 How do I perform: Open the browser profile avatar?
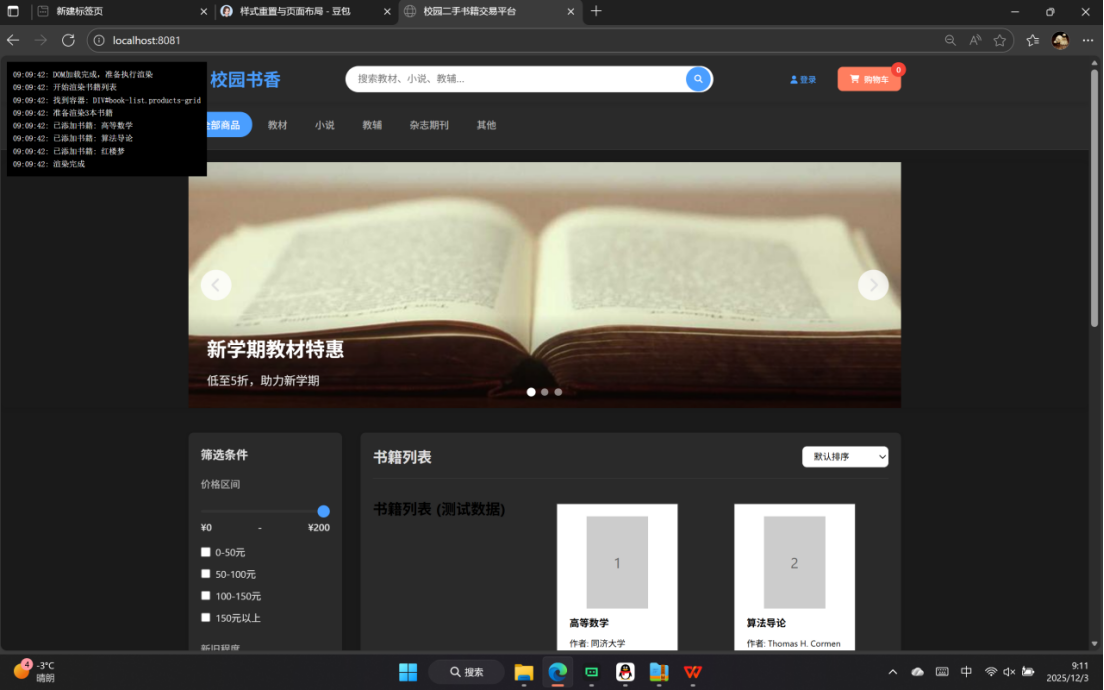tap(1060, 40)
